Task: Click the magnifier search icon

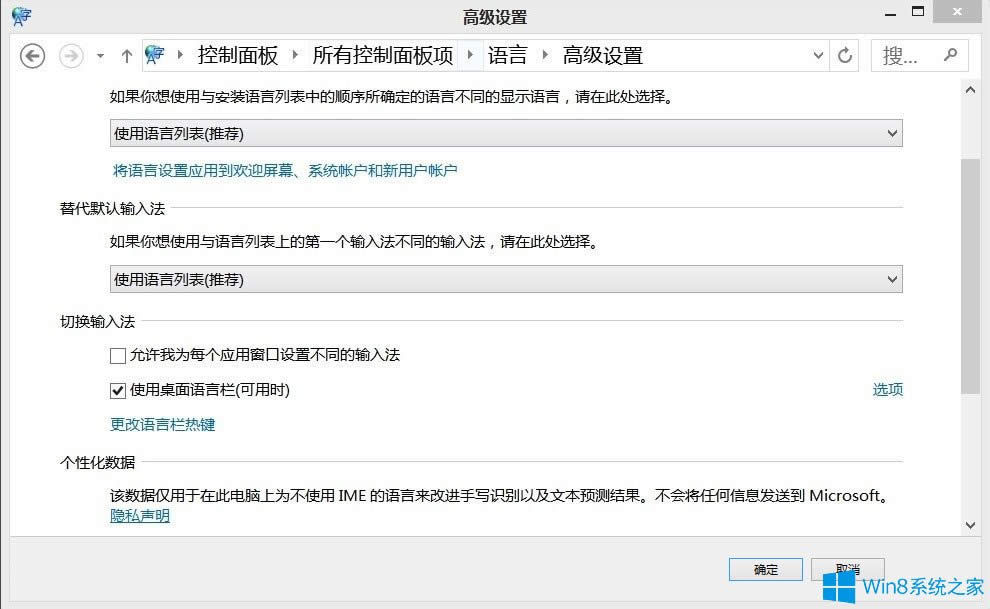Action: pos(950,55)
